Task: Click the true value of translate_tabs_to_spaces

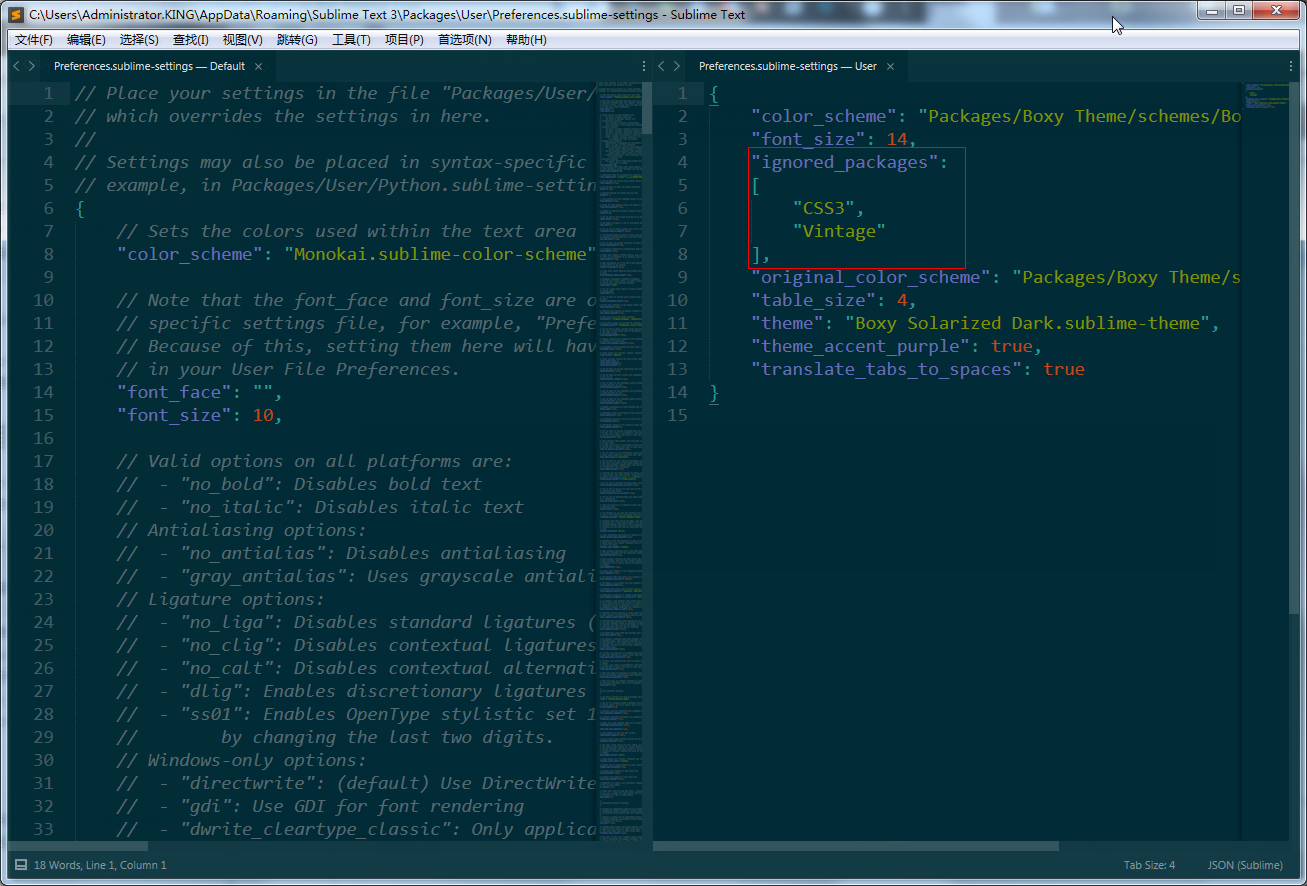Action: pyautogui.click(x=1063, y=368)
